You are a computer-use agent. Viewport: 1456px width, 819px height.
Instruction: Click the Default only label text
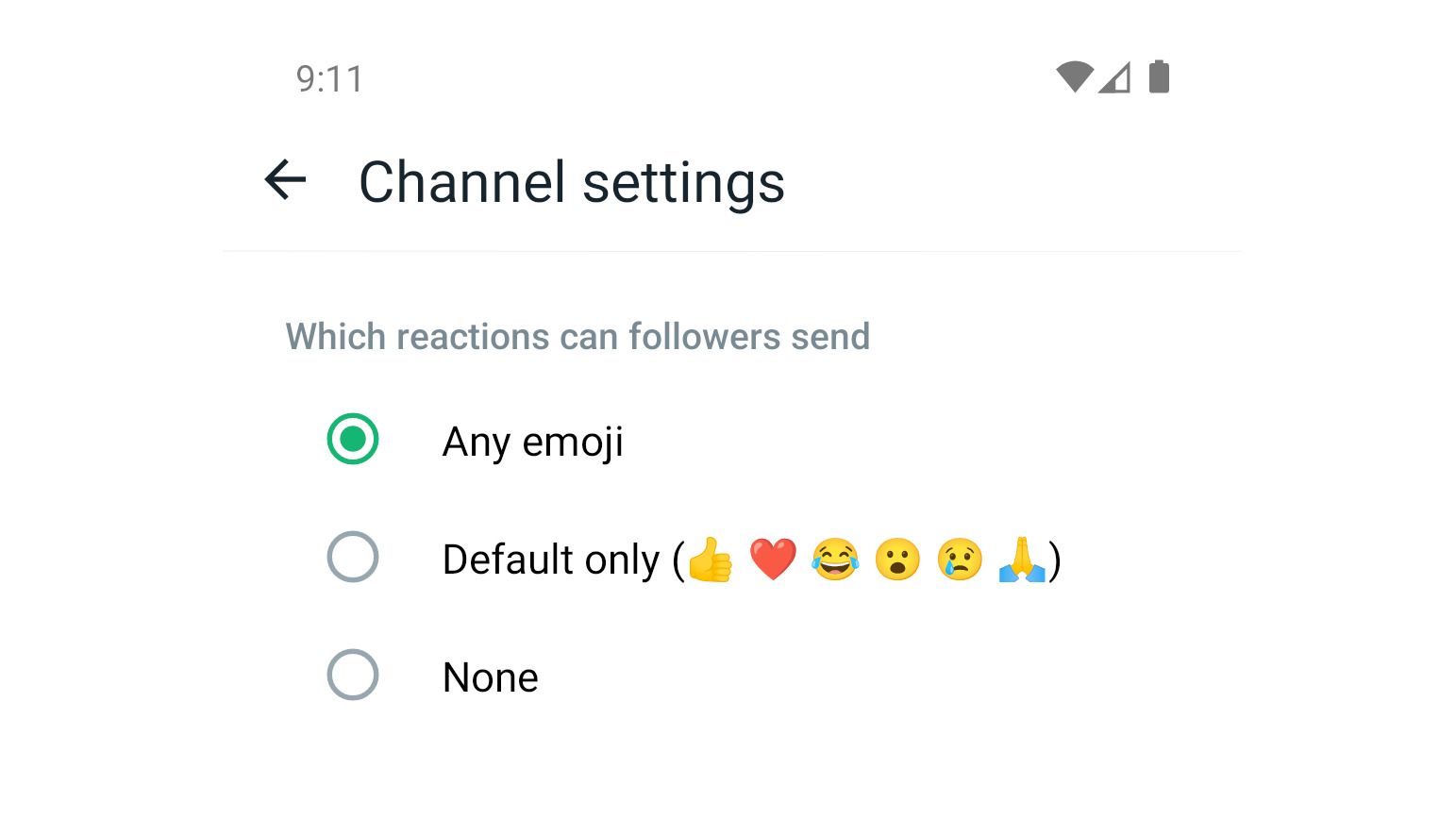pyautogui.click(x=551, y=559)
